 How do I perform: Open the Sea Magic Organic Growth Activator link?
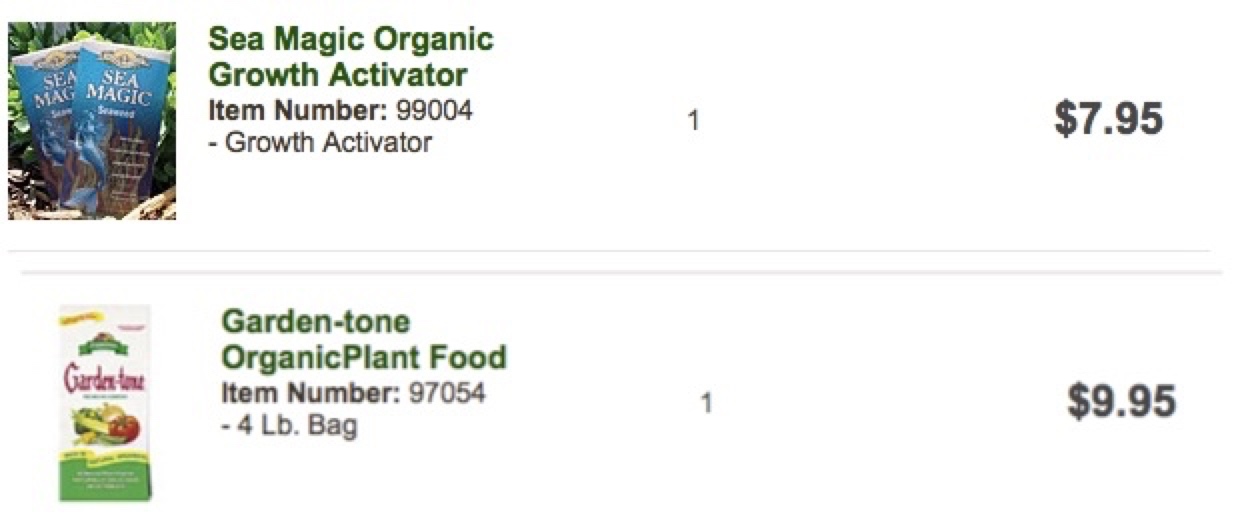(x=350, y=57)
